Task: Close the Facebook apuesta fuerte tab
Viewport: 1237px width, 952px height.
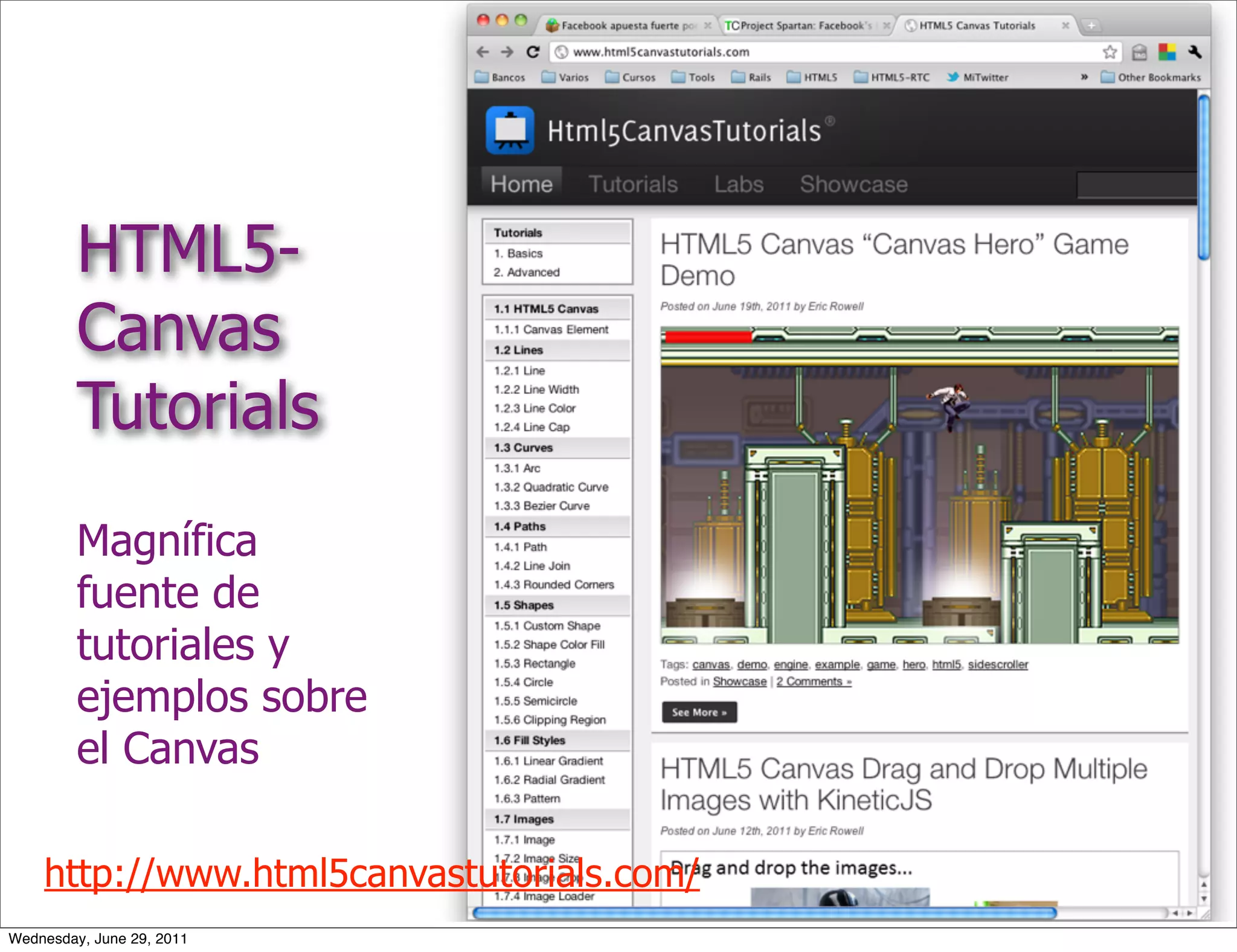Action: (707, 25)
